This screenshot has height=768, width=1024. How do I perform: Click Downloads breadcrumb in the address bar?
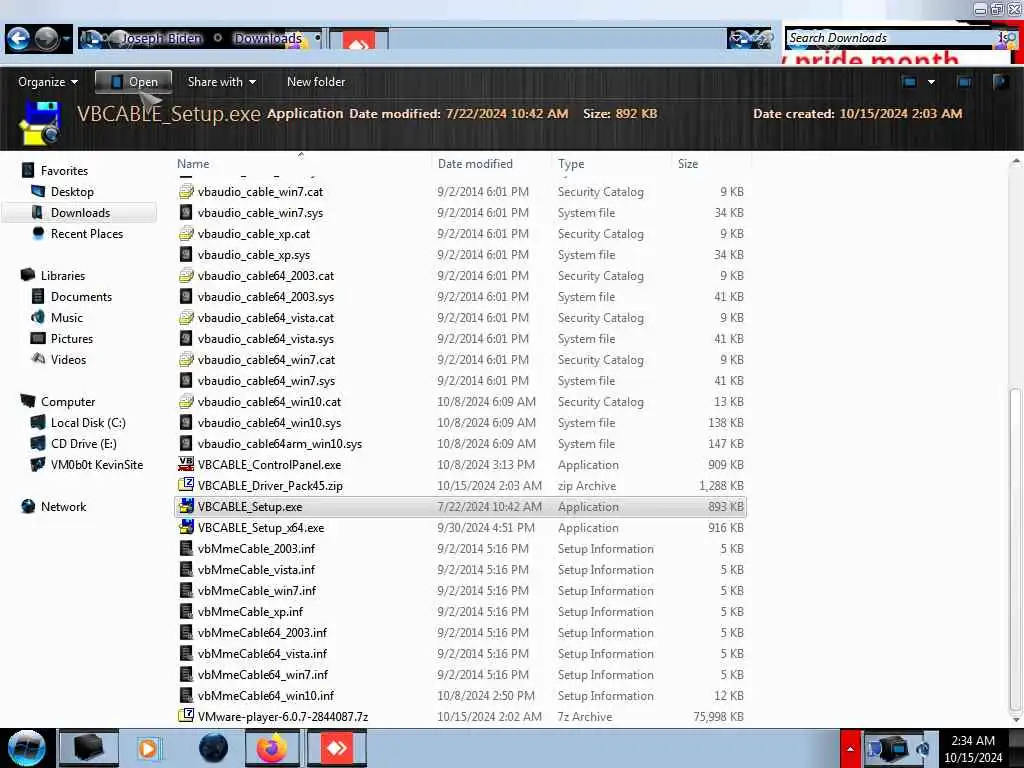point(268,39)
